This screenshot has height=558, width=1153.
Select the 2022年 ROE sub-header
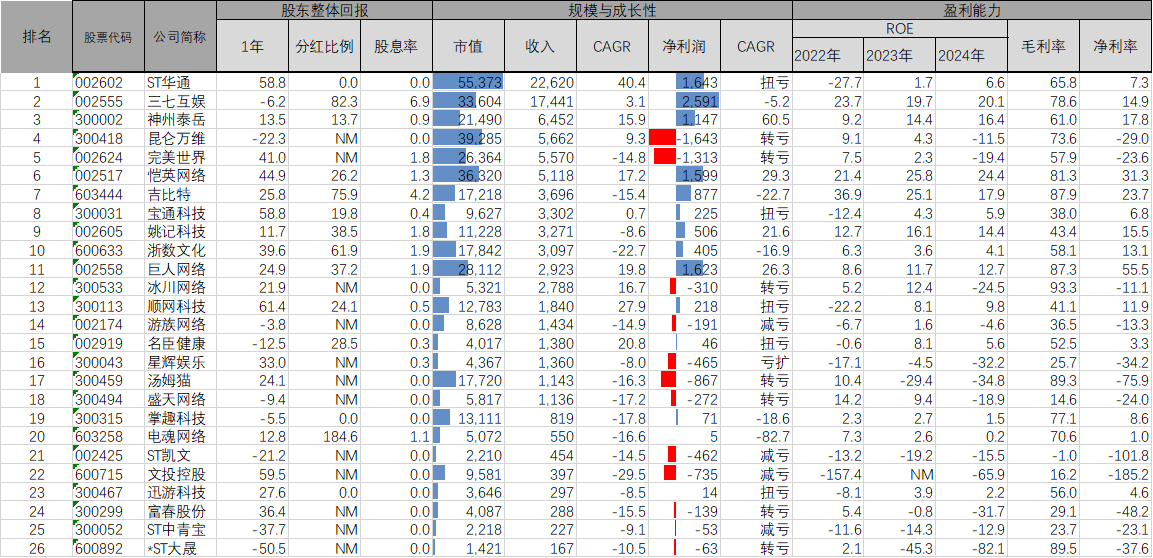pos(828,55)
